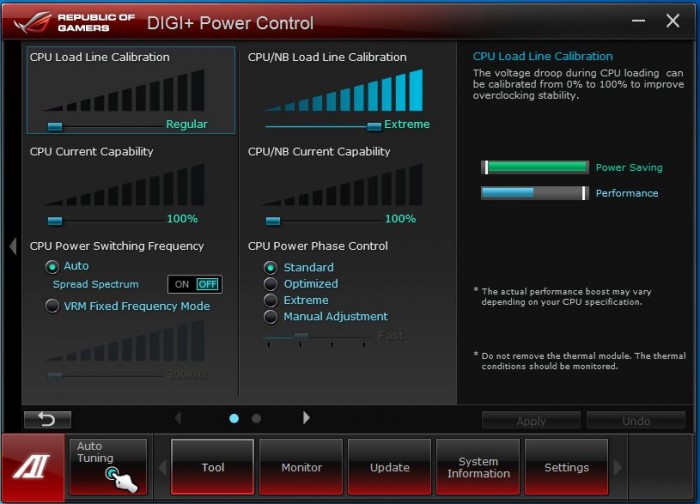Image resolution: width=700 pixels, height=504 pixels.
Task: Expand the left side panel arrow
Action: (x=13, y=246)
